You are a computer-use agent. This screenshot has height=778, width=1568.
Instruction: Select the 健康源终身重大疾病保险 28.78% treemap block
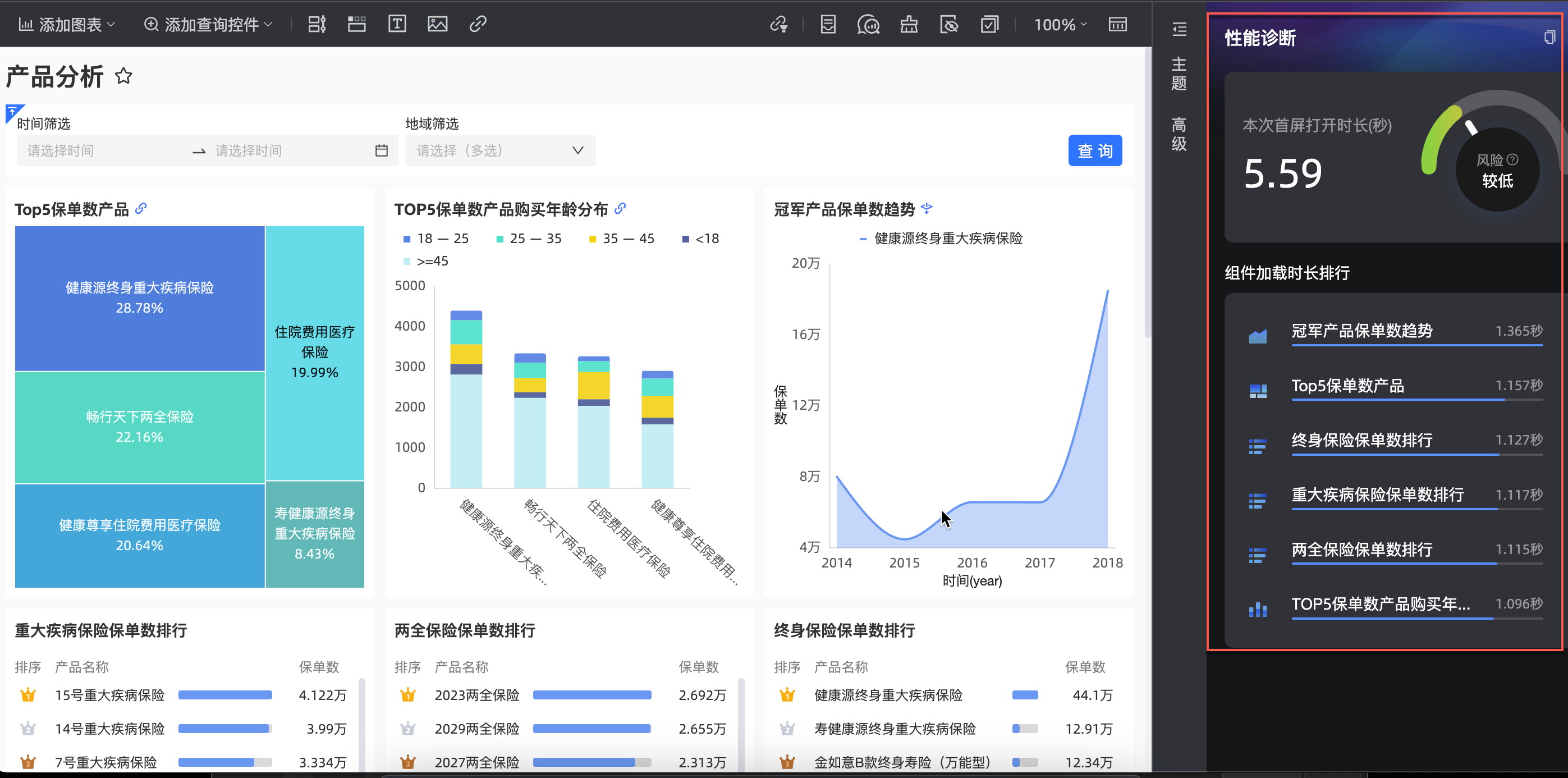pyautogui.click(x=139, y=298)
